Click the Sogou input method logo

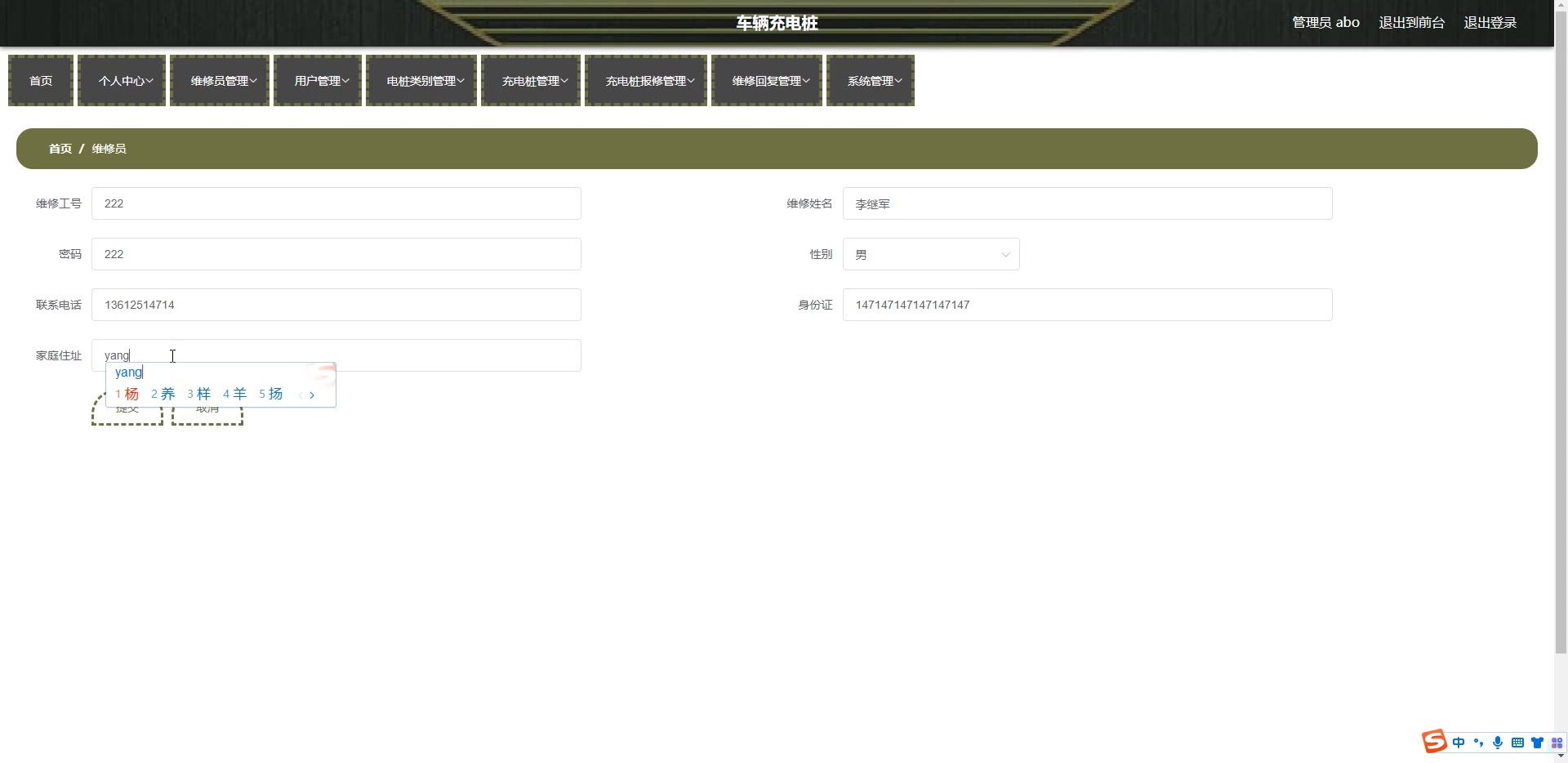[1434, 741]
